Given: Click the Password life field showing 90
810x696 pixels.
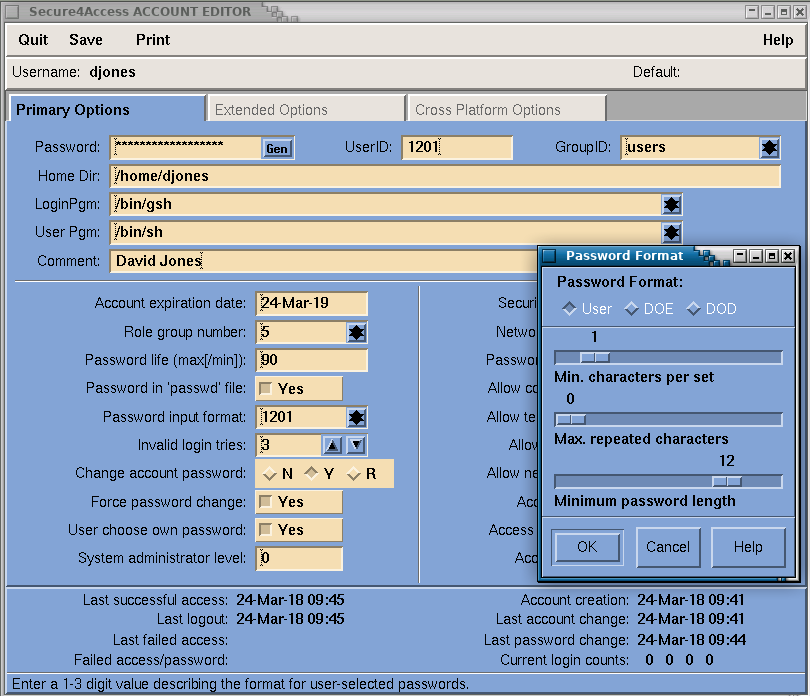Looking at the screenshot, I should pos(311,360).
